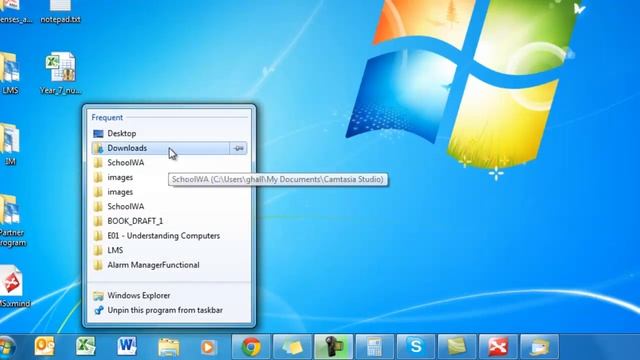Select the IM folder icon on the desktop
The height and width of the screenshot is (360, 640).
point(10,144)
